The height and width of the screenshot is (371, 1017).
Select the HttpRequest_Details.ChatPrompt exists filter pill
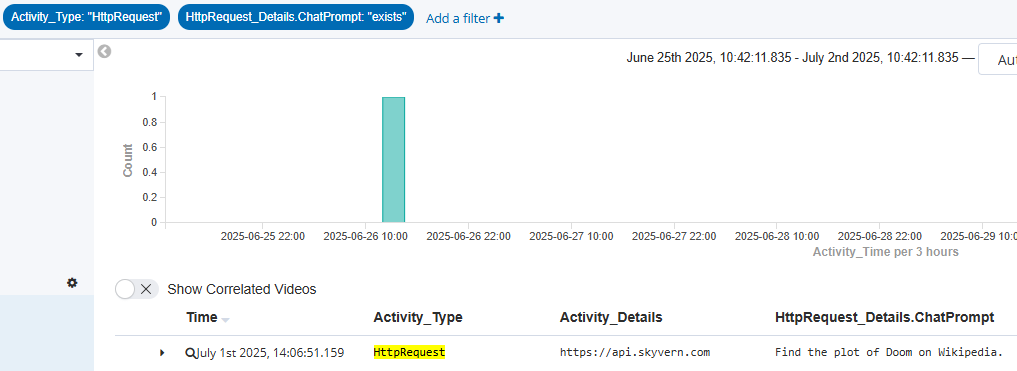[296, 18]
